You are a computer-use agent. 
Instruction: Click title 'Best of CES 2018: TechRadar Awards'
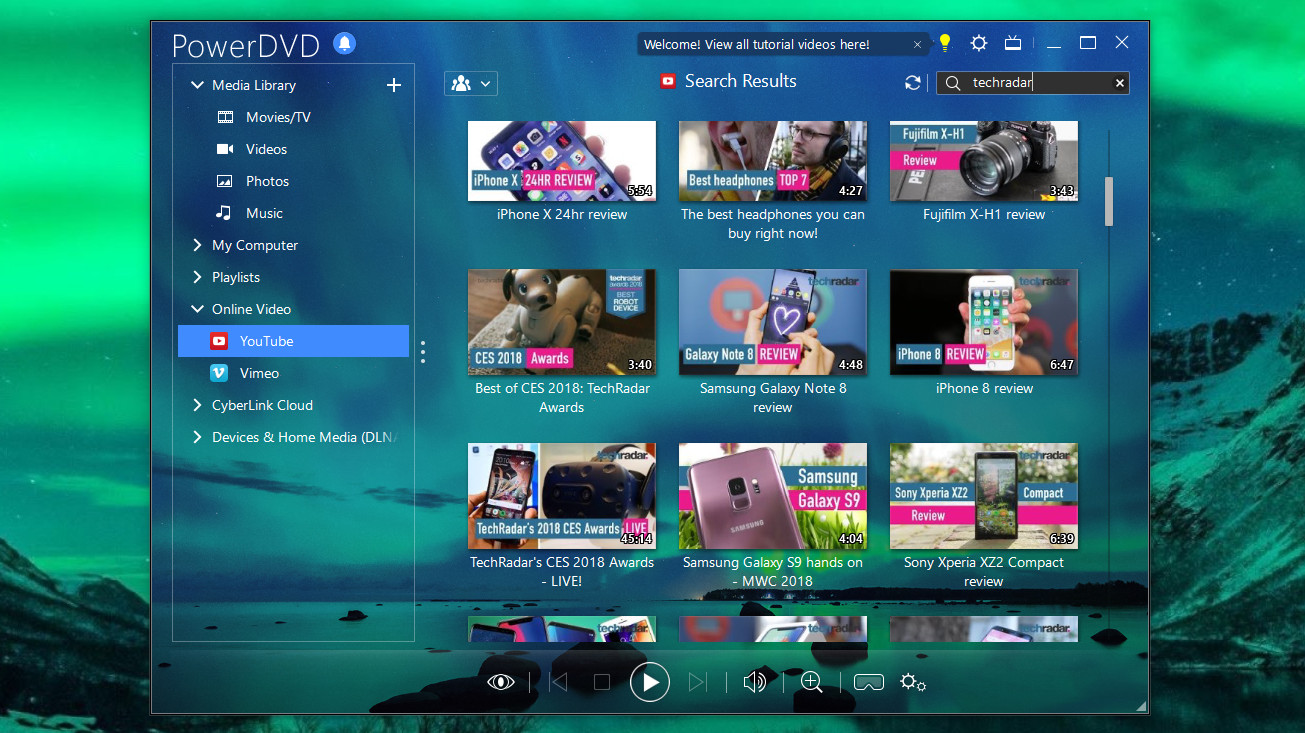pos(562,398)
